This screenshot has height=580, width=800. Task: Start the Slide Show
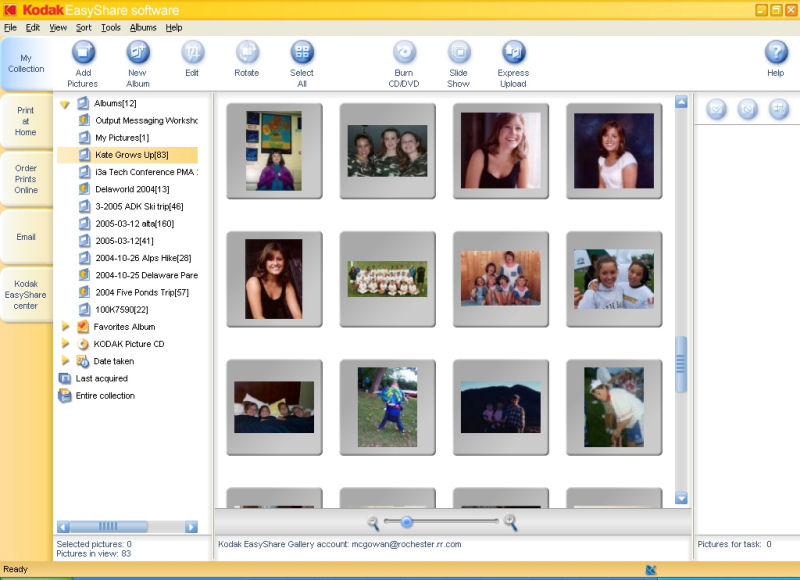click(x=459, y=53)
